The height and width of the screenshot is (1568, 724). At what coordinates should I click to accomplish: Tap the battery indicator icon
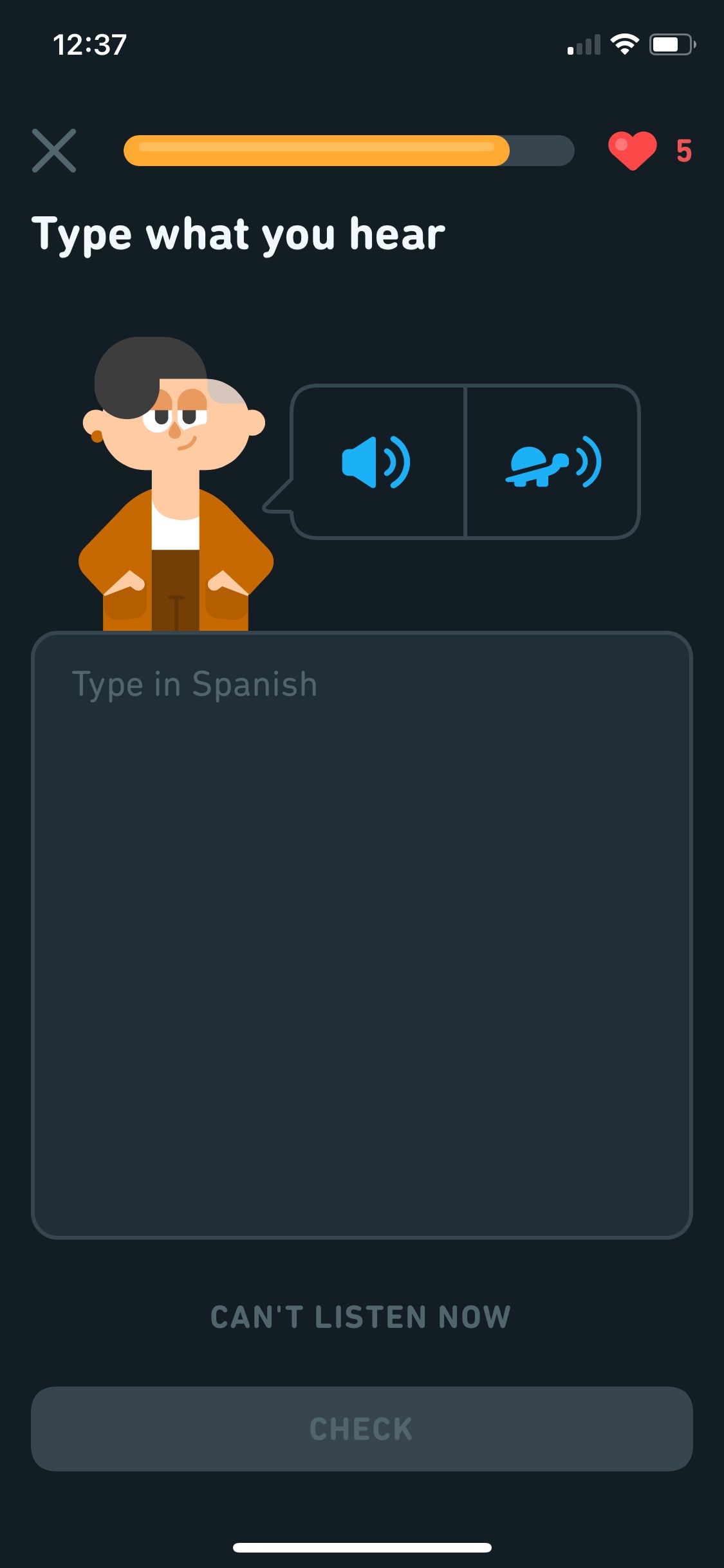672,44
